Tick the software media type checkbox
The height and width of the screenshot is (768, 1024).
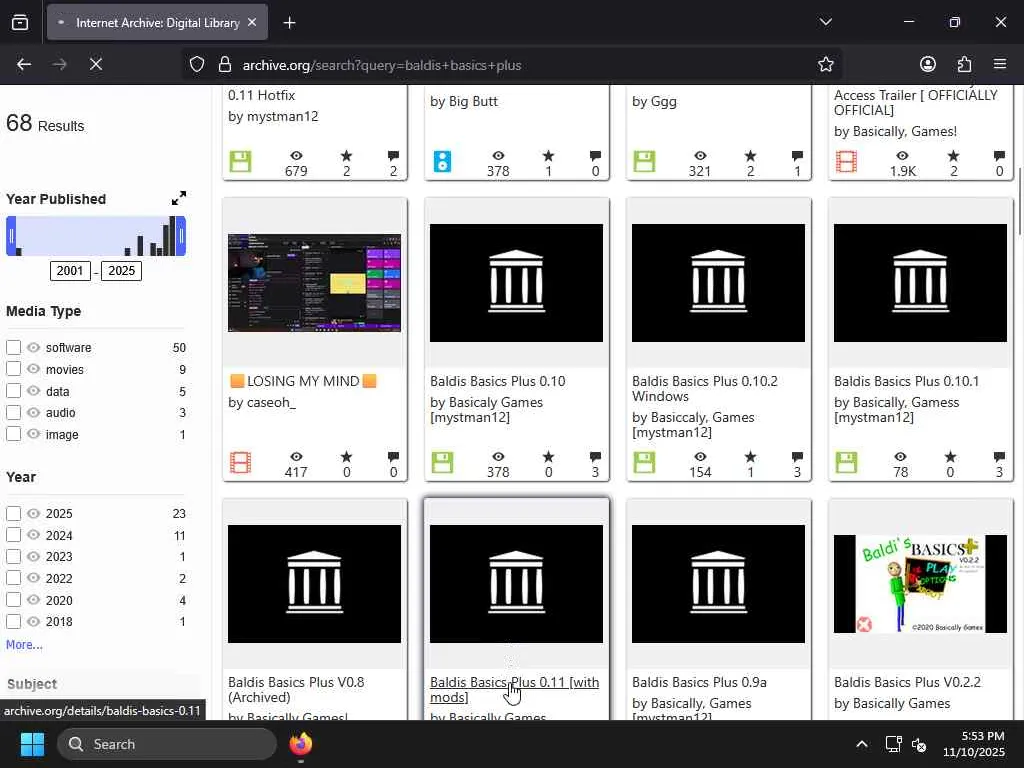coord(14,347)
